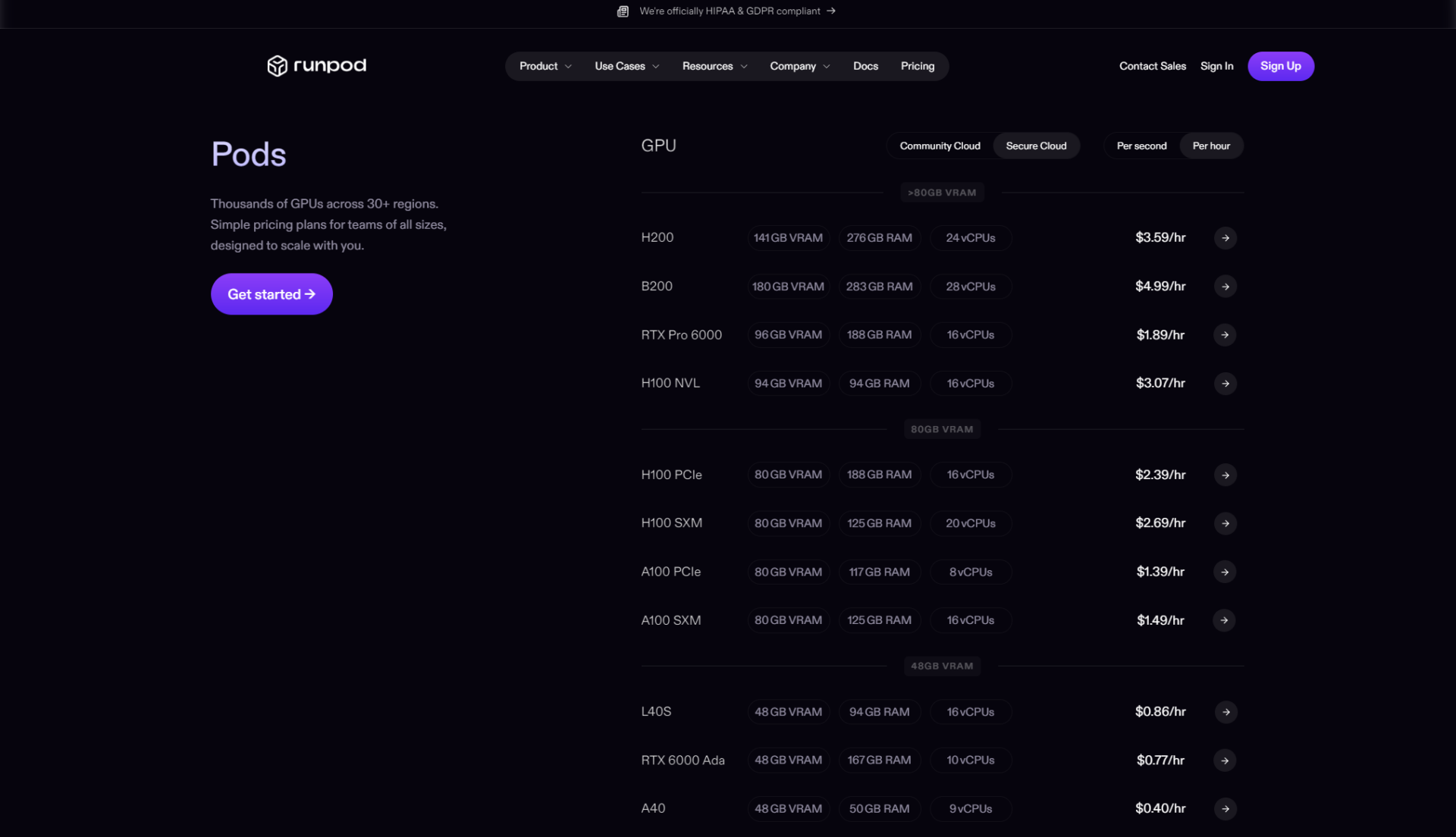Click A100 SXM row arrow icon
Image resolution: width=1456 pixels, height=837 pixels.
pyautogui.click(x=1225, y=621)
